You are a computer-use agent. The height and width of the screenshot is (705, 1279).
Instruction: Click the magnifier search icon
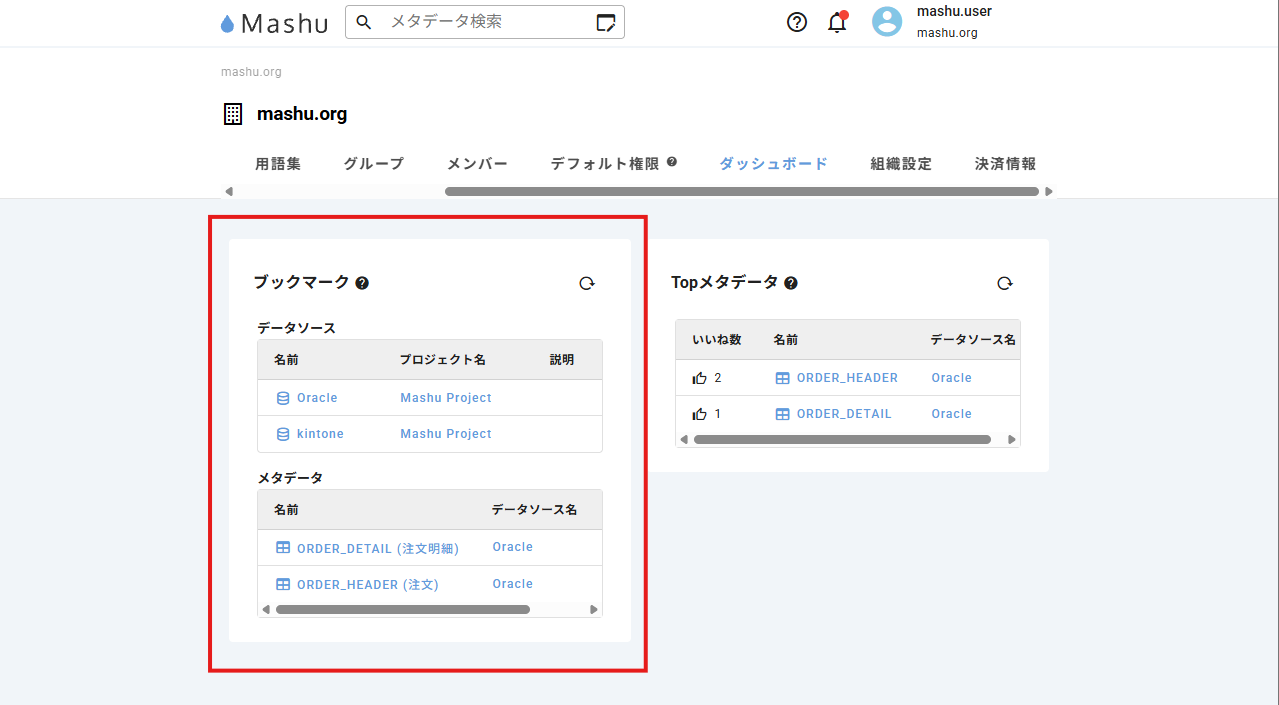click(364, 22)
